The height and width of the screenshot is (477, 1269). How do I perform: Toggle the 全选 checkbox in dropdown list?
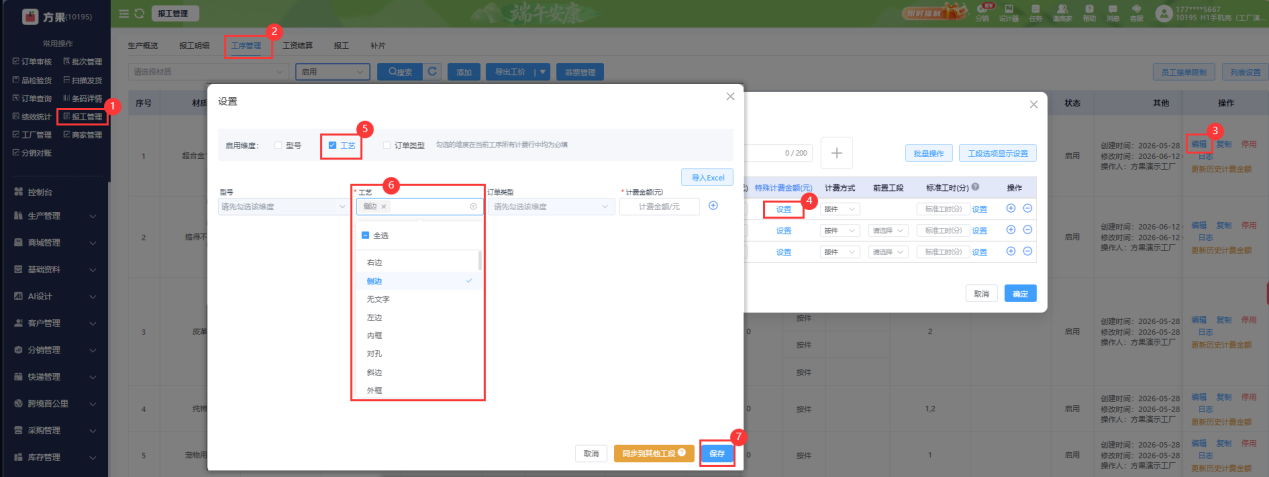(365, 235)
